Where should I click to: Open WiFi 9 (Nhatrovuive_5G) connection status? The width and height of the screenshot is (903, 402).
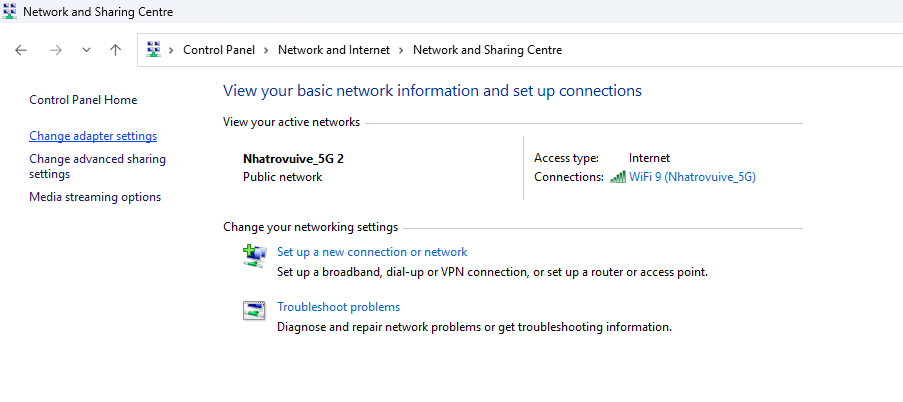pos(692,177)
